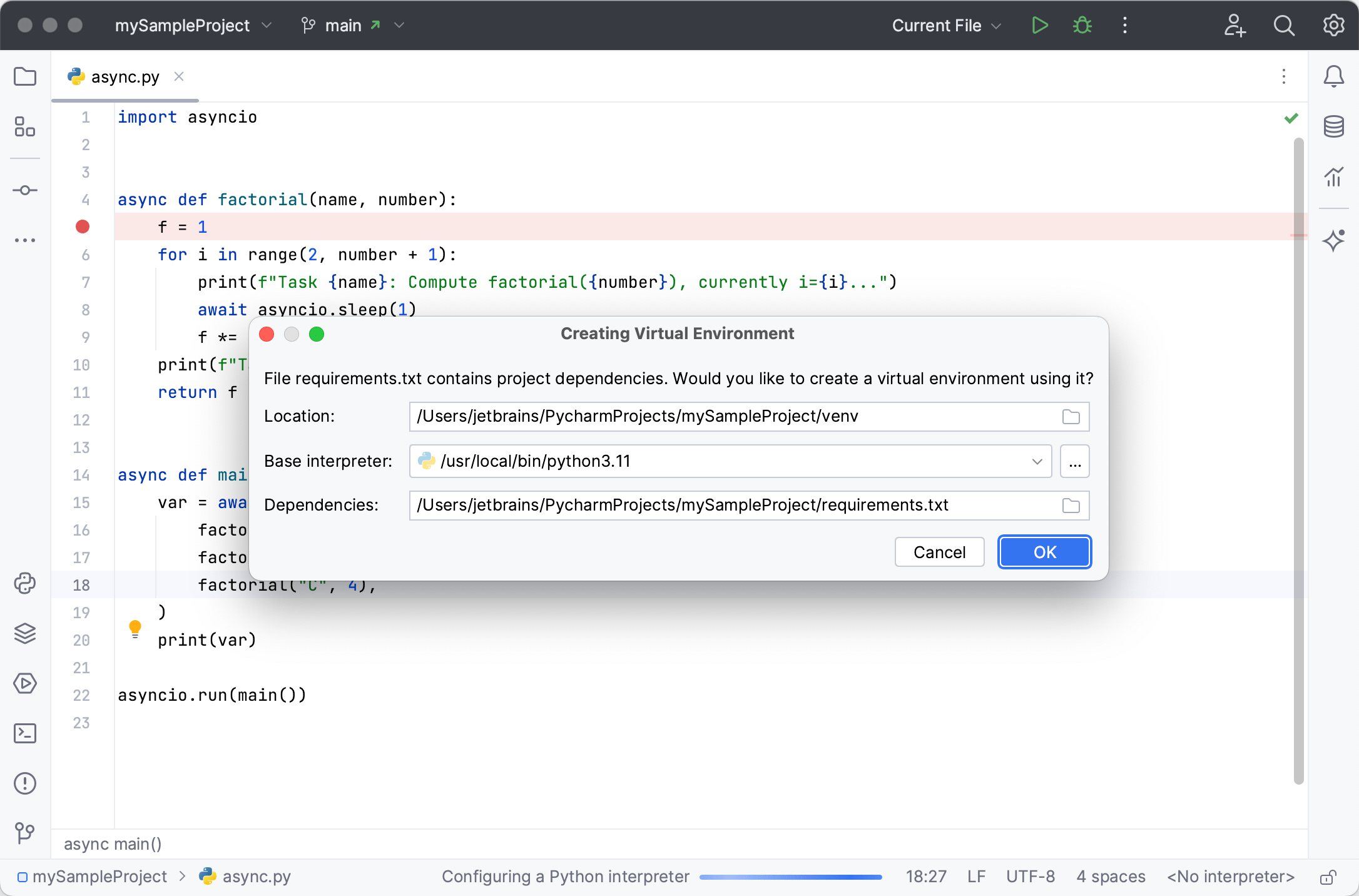Start debugging the current file
Image resolution: width=1359 pixels, height=896 pixels.
click(1082, 26)
